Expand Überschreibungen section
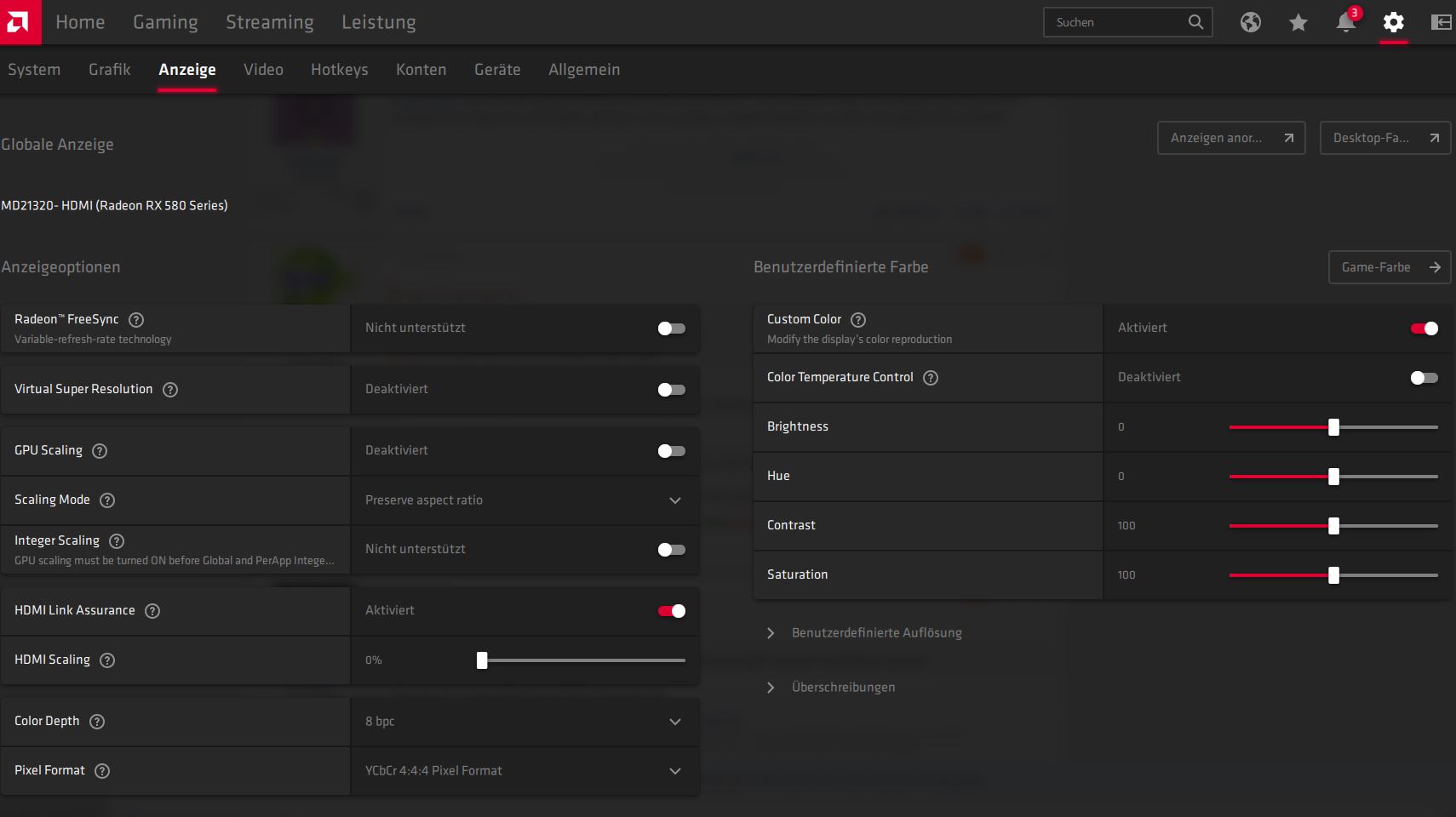This screenshot has height=817, width=1456. 831,688
